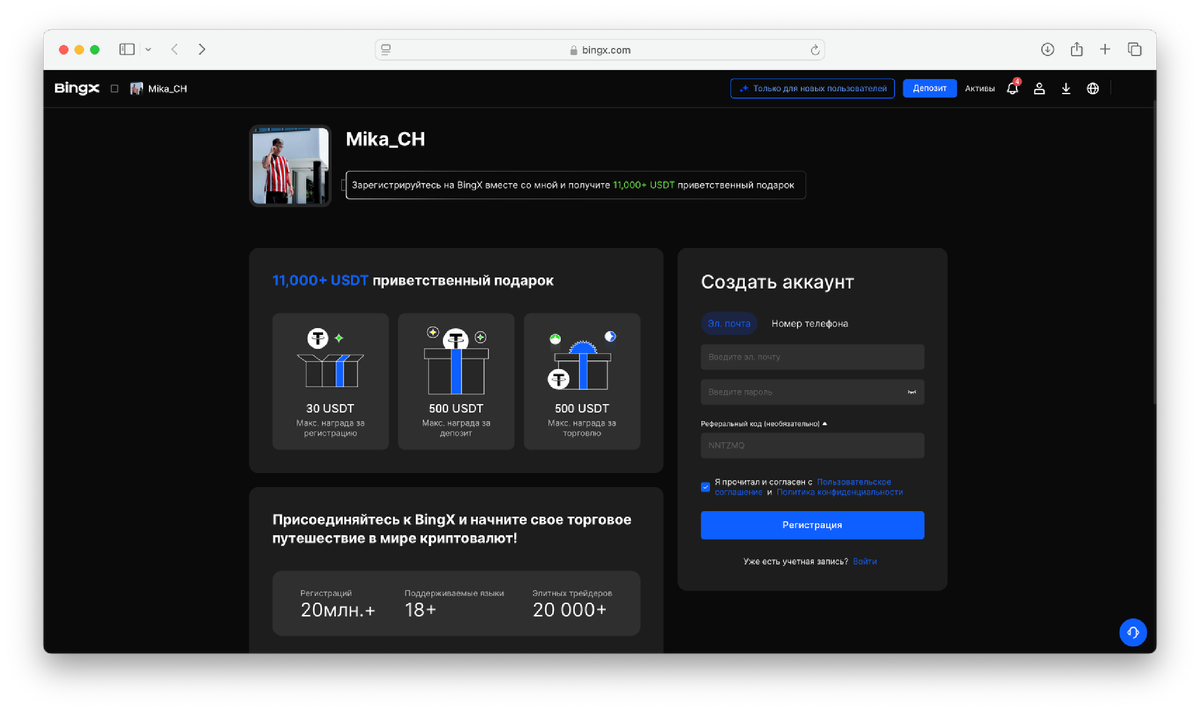Screen dimensions: 1200x711
Task: Reload the bingx.com page
Action: (815, 50)
